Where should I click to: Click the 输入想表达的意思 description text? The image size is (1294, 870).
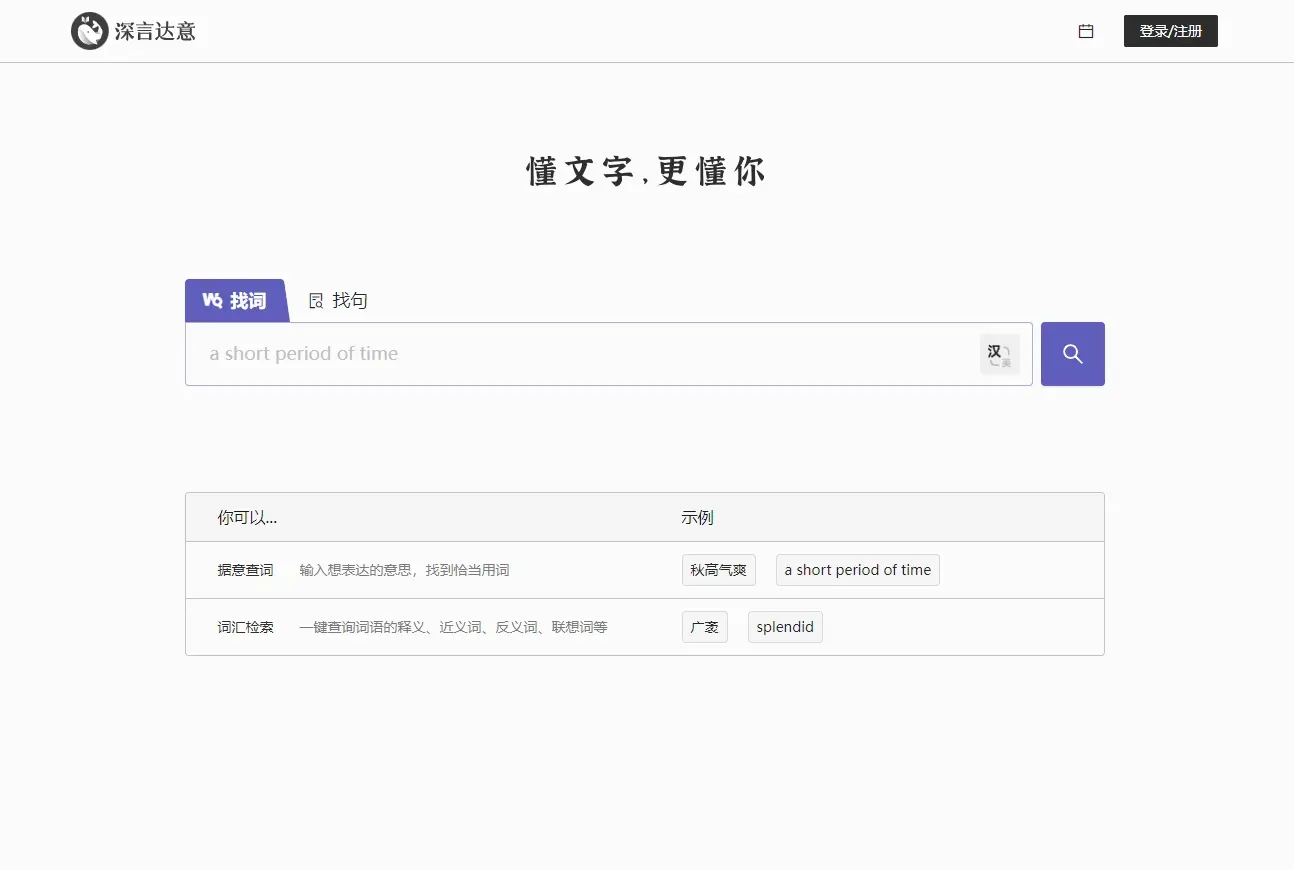404,570
